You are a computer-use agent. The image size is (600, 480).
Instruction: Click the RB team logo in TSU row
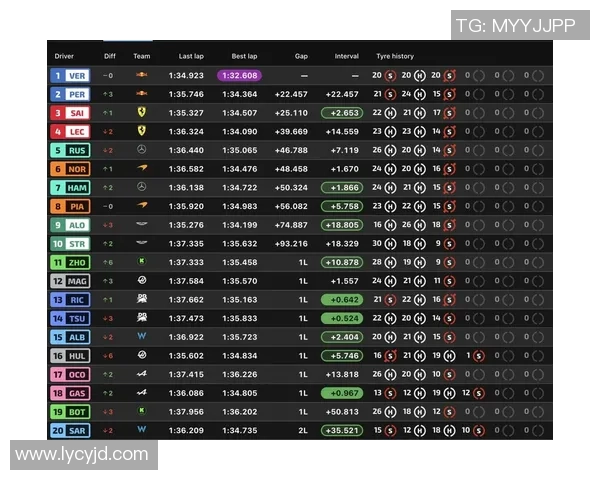click(x=142, y=317)
